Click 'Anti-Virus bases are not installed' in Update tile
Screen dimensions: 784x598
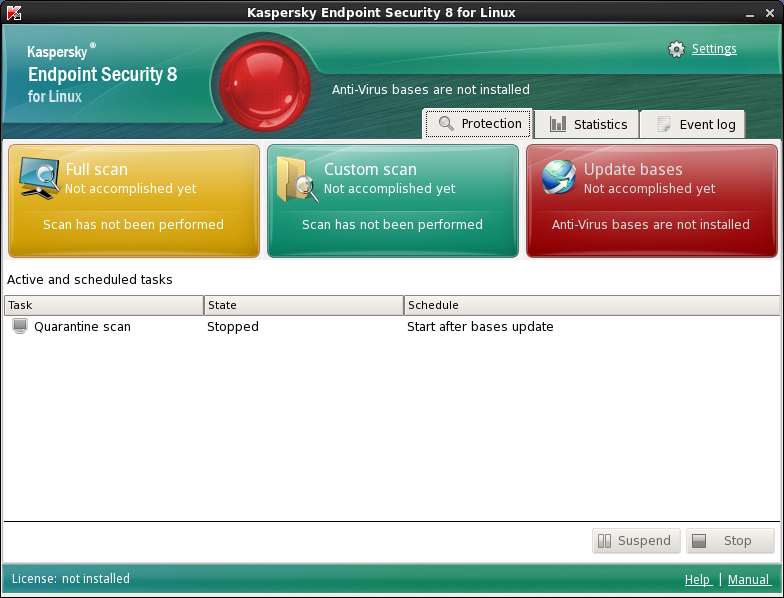point(650,224)
